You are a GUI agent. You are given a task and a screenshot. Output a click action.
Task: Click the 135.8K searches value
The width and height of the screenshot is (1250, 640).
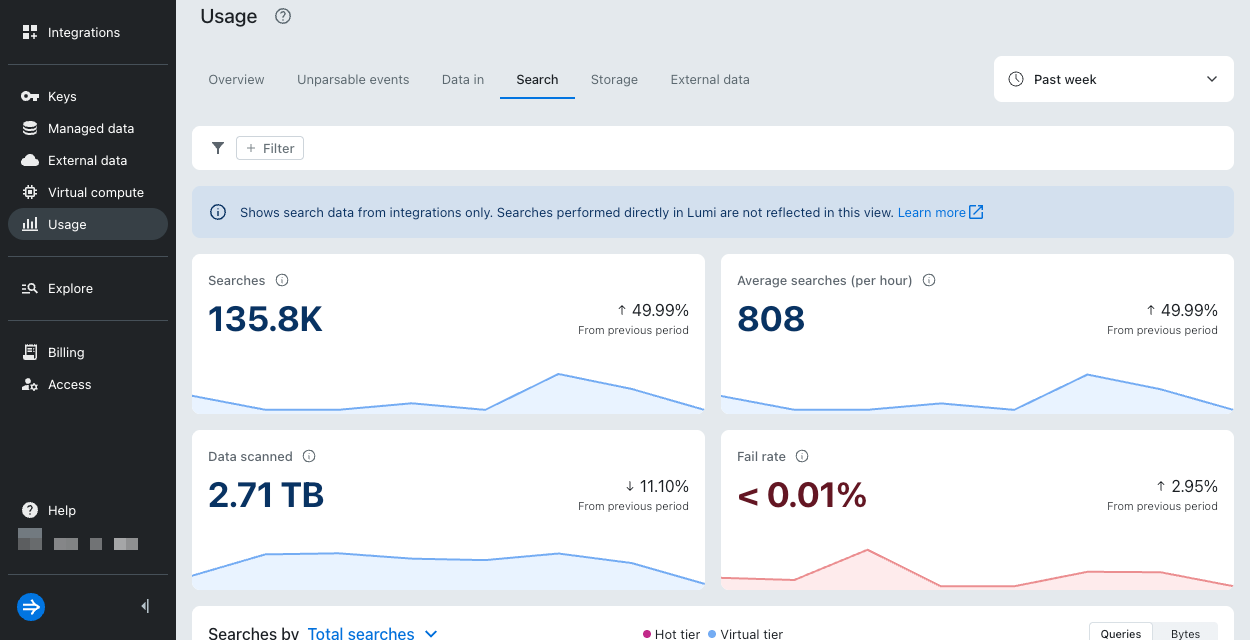(x=265, y=319)
